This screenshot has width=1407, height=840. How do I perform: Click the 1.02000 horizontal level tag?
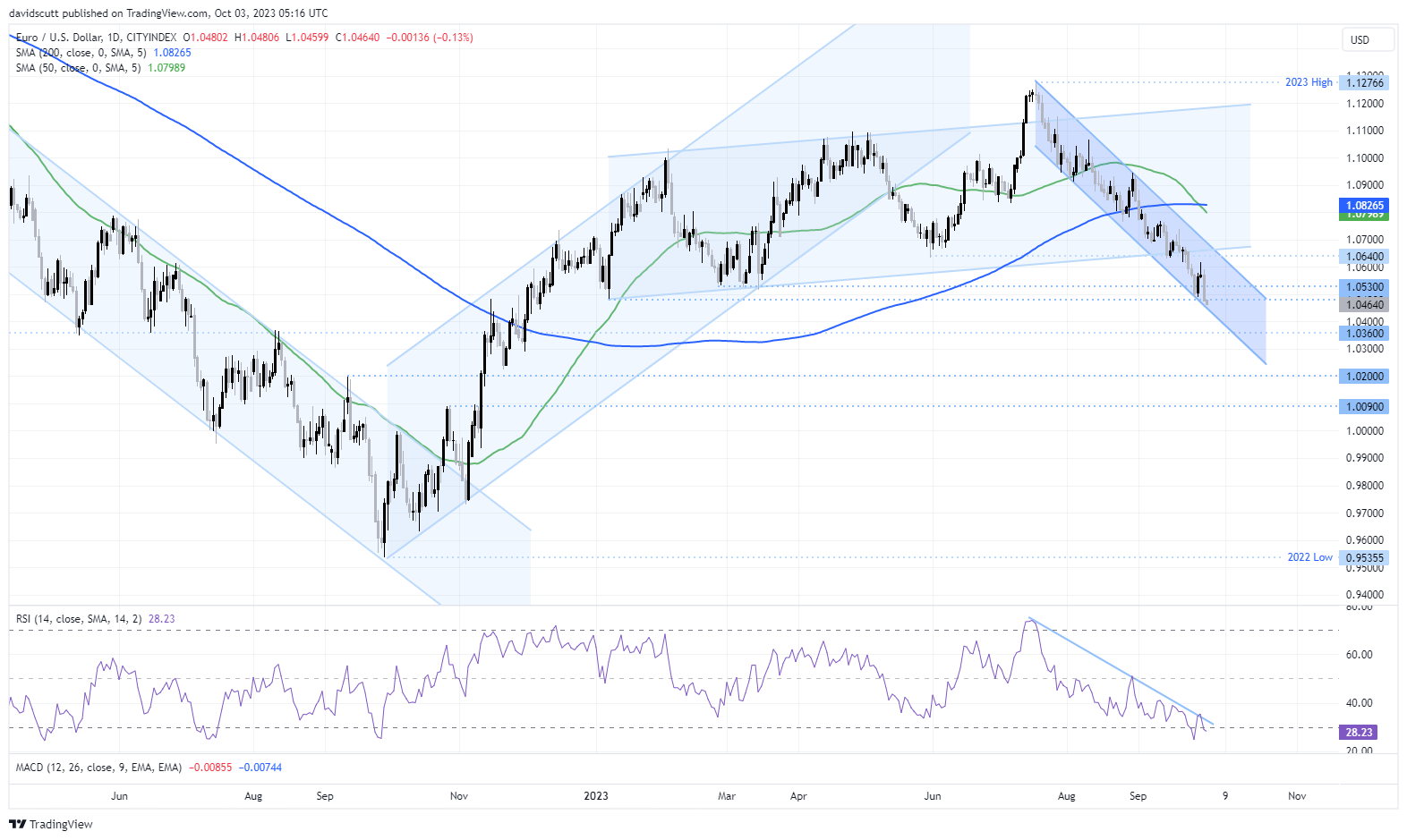pyautogui.click(x=1365, y=377)
